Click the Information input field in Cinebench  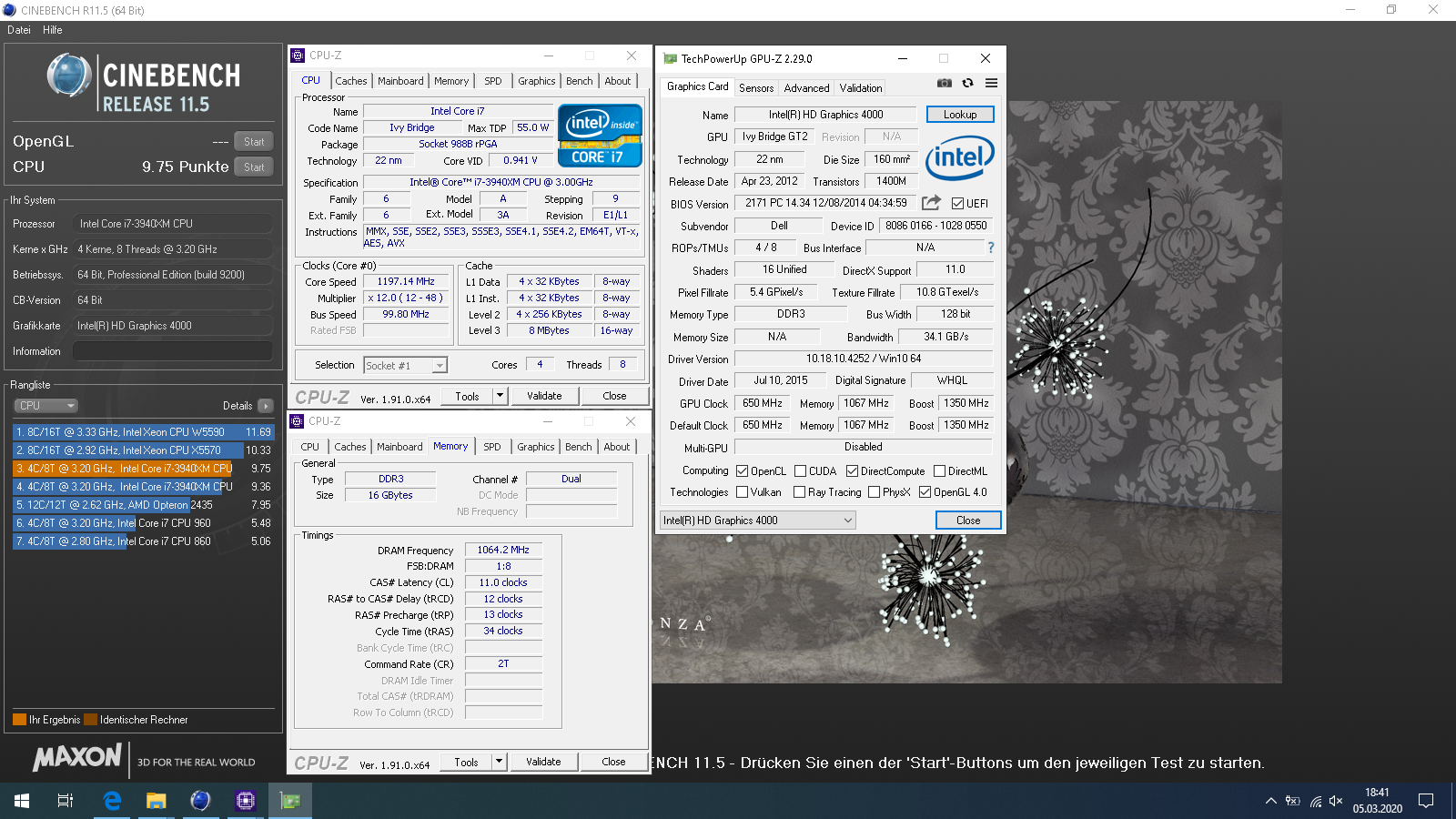pyautogui.click(x=173, y=351)
